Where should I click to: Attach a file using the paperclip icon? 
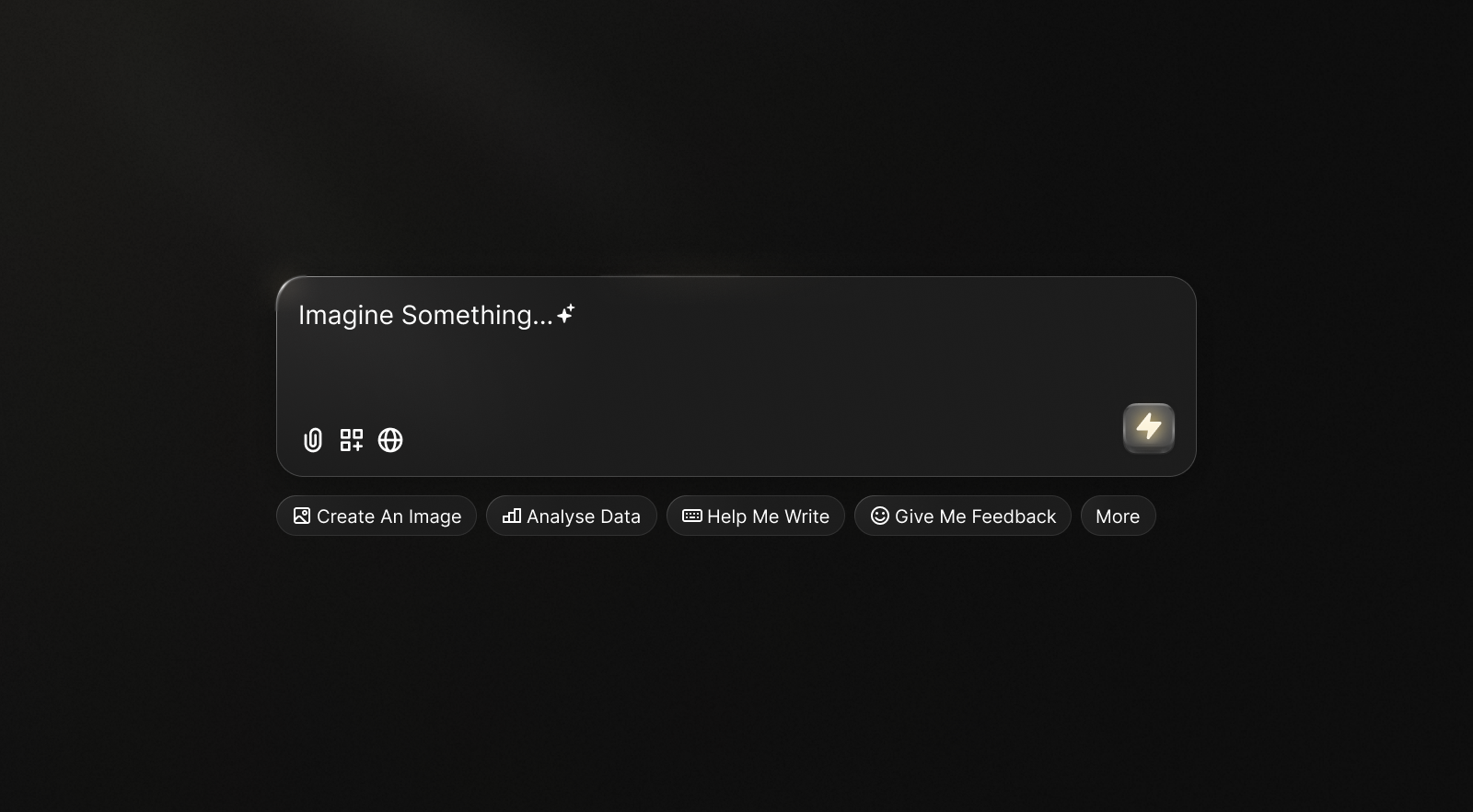313,440
